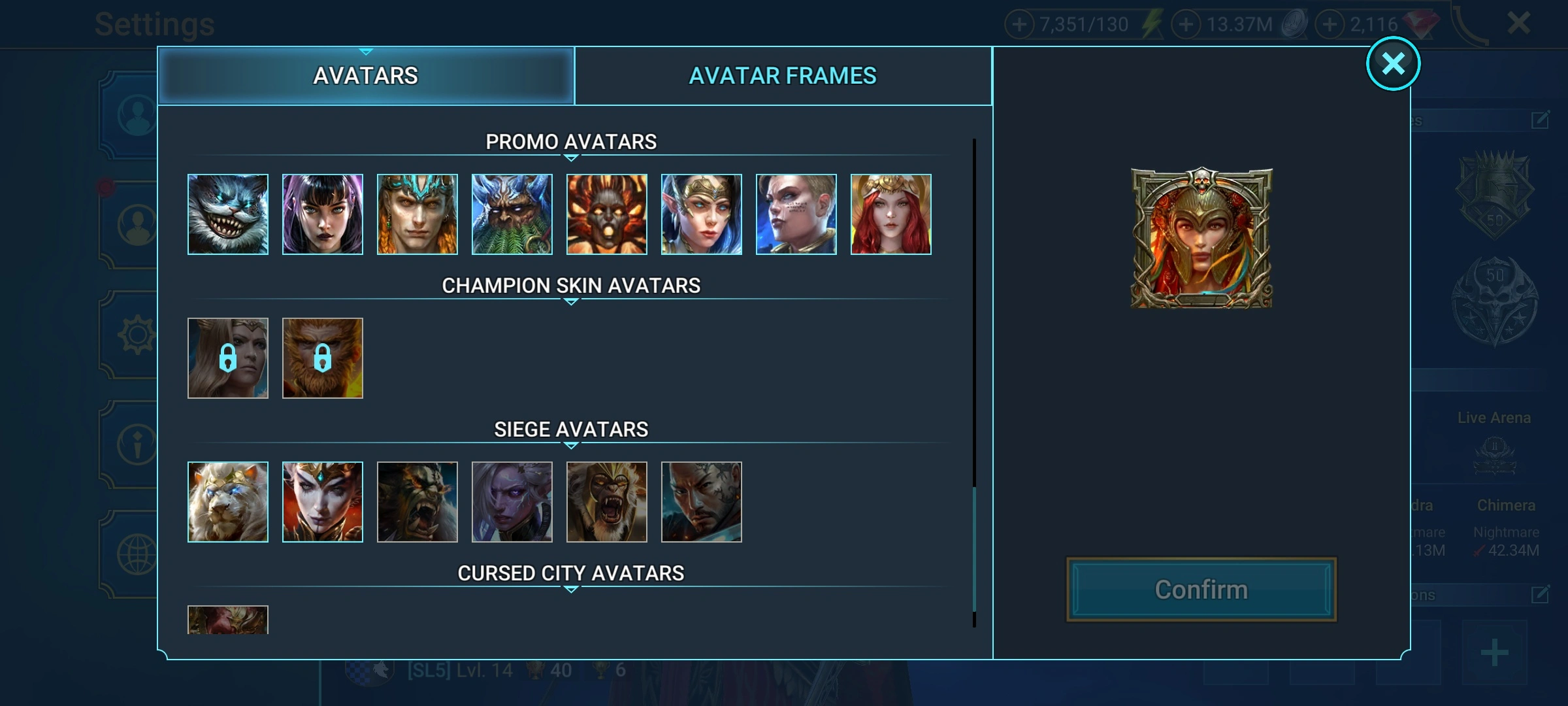Close the avatar selection dialog
The width and height of the screenshot is (1568, 706).
pyautogui.click(x=1394, y=63)
